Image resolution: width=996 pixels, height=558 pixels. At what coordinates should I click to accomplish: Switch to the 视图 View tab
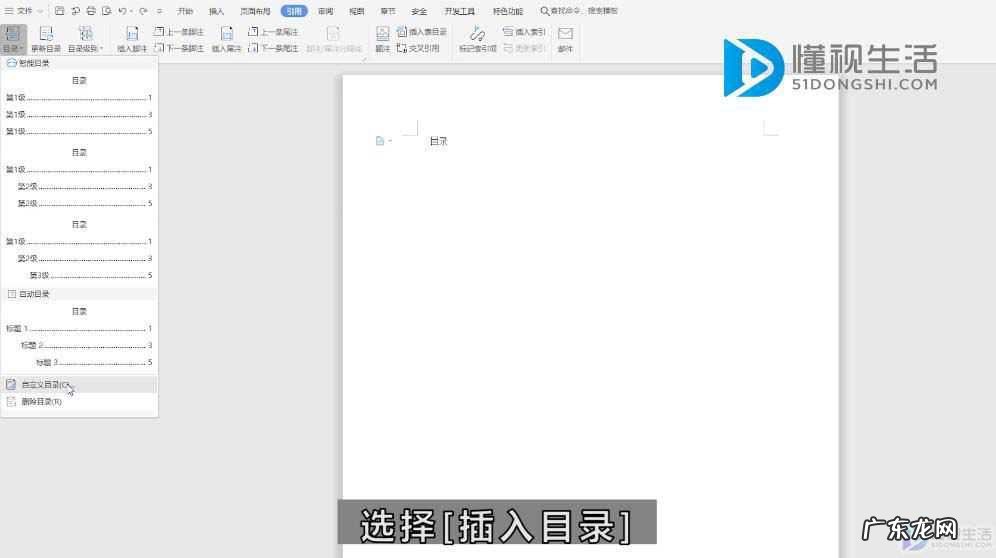click(357, 11)
